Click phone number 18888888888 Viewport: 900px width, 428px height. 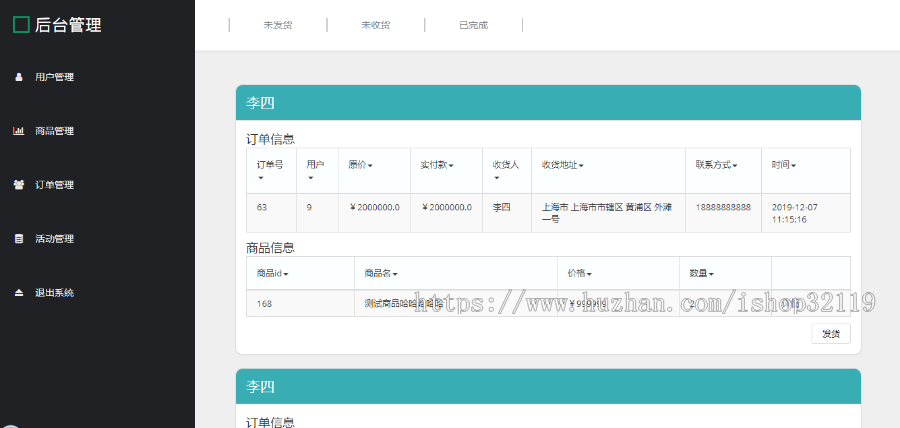coord(723,207)
